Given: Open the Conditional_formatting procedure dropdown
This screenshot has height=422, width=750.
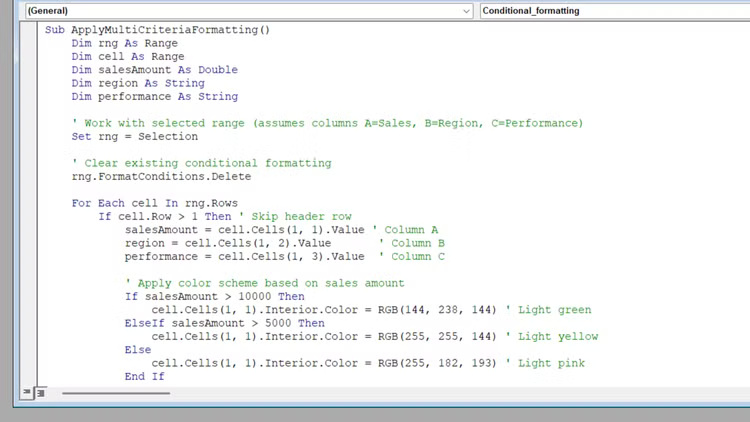Looking at the screenshot, I should click(615, 11).
